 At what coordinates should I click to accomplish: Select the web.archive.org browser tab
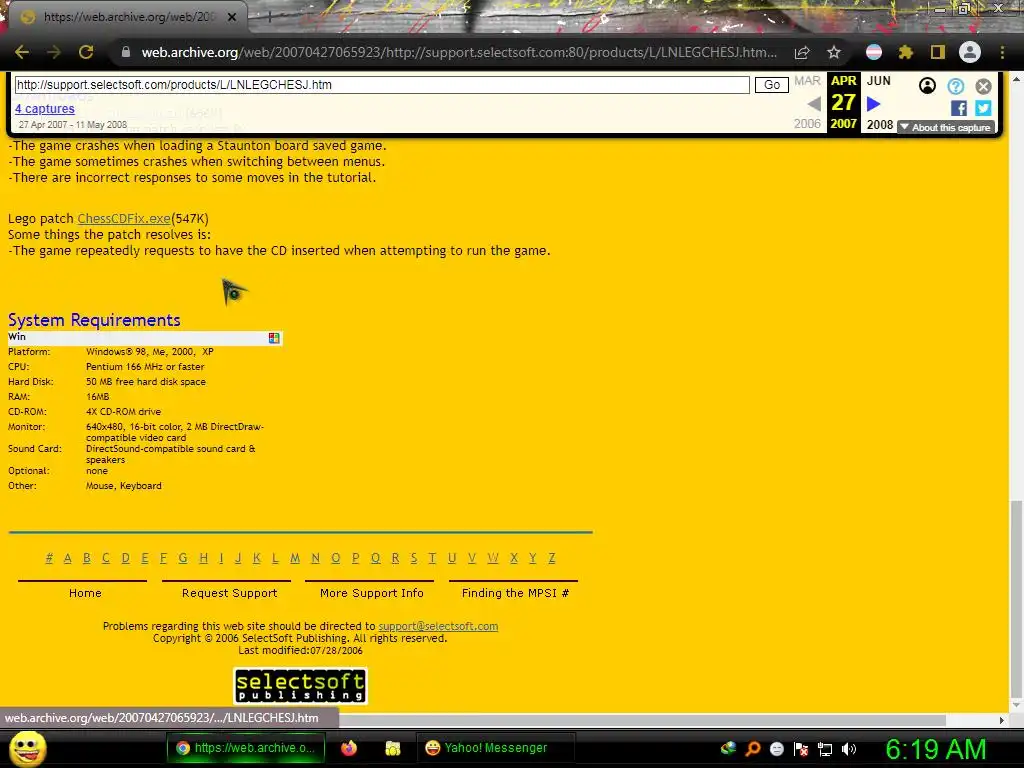point(127,17)
